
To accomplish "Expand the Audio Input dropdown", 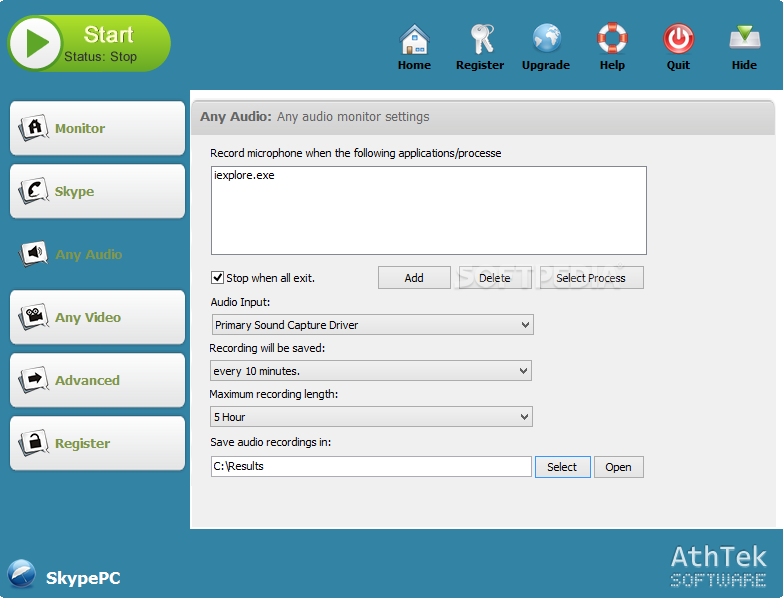I will click(x=373, y=325).
